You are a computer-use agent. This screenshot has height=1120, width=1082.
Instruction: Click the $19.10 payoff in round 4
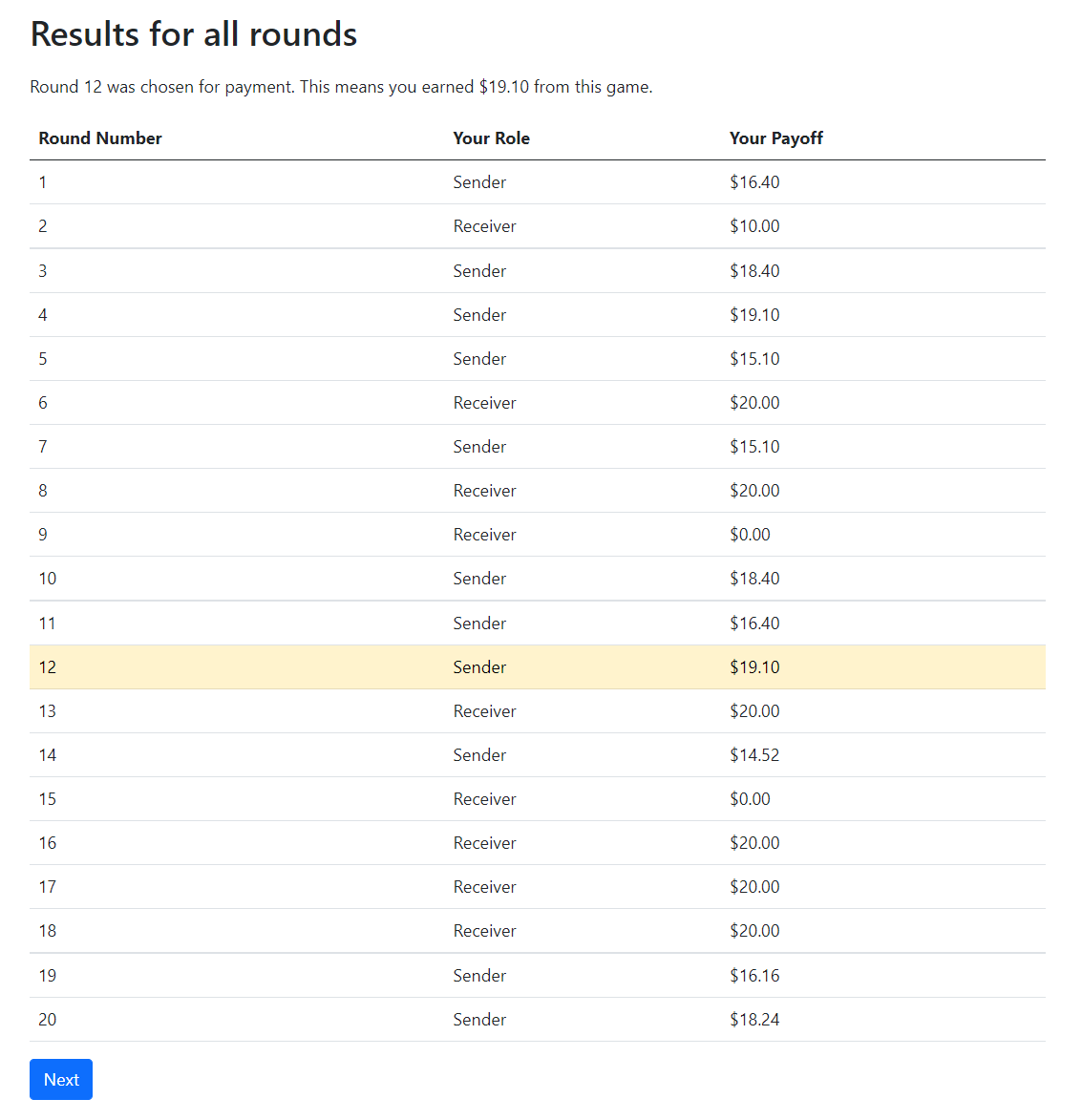[754, 315]
